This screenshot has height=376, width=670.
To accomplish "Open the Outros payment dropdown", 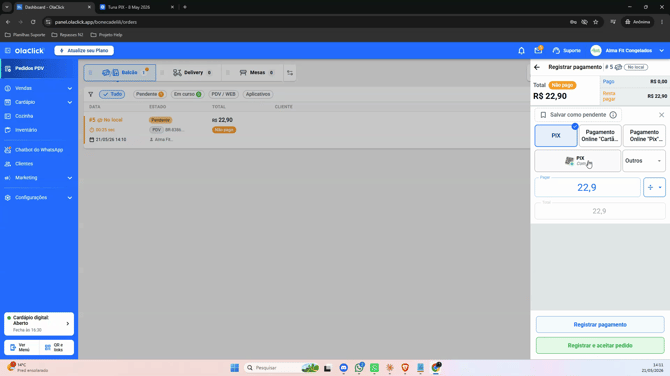I will pyautogui.click(x=644, y=161).
